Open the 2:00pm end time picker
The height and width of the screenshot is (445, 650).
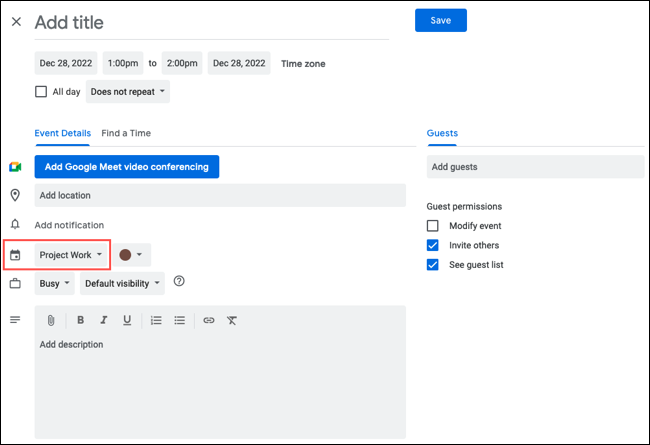coord(182,63)
